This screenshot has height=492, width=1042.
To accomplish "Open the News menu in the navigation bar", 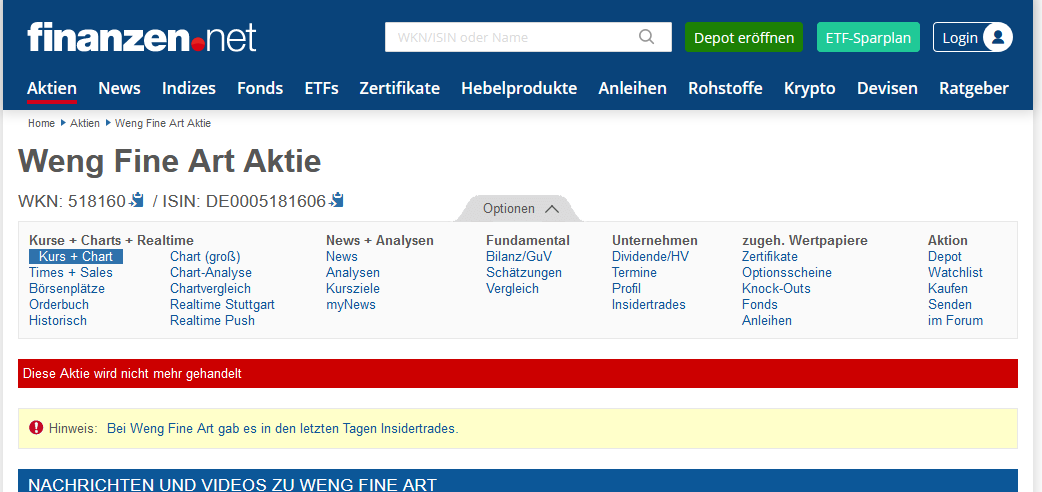I will point(120,88).
